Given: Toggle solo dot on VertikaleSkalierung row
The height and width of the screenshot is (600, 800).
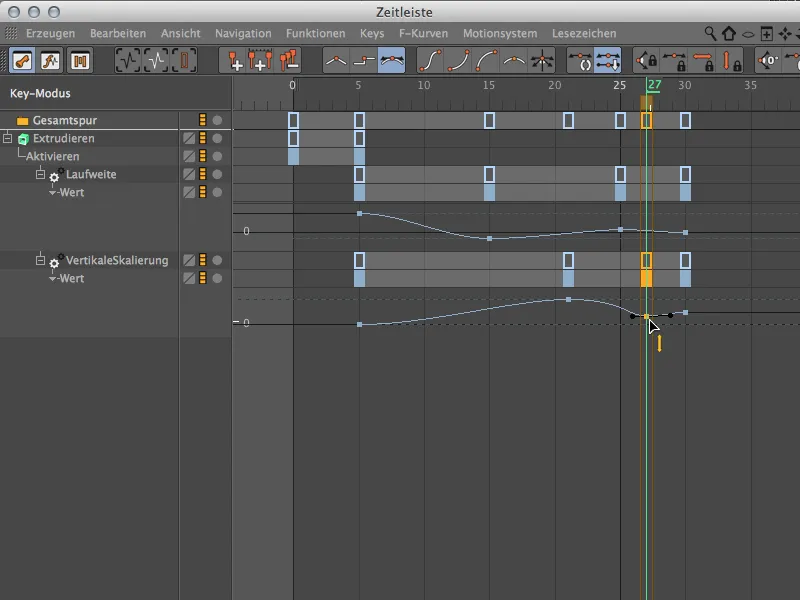Looking at the screenshot, I should 217,260.
